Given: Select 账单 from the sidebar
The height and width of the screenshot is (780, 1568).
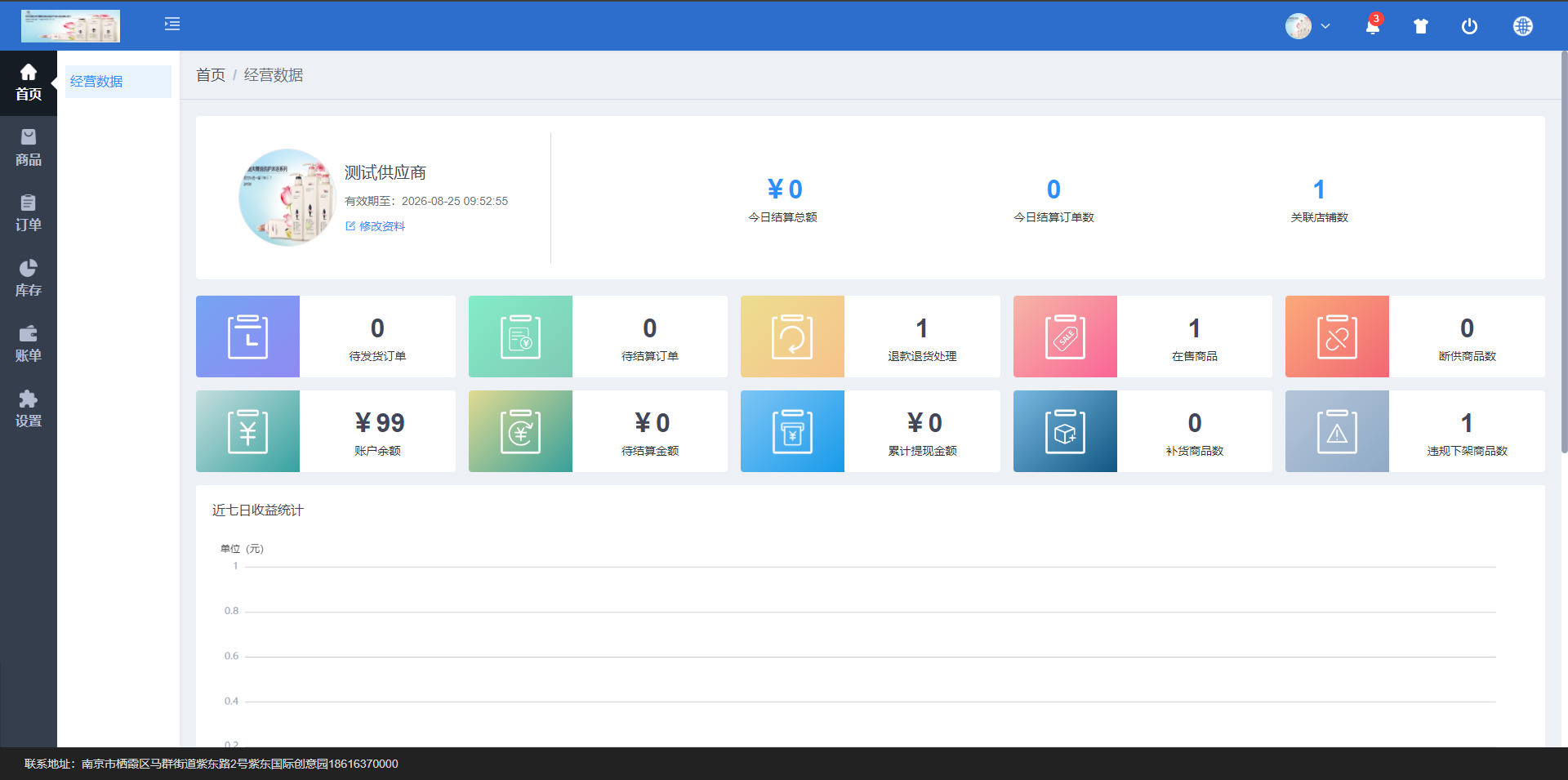Looking at the screenshot, I should click(29, 344).
